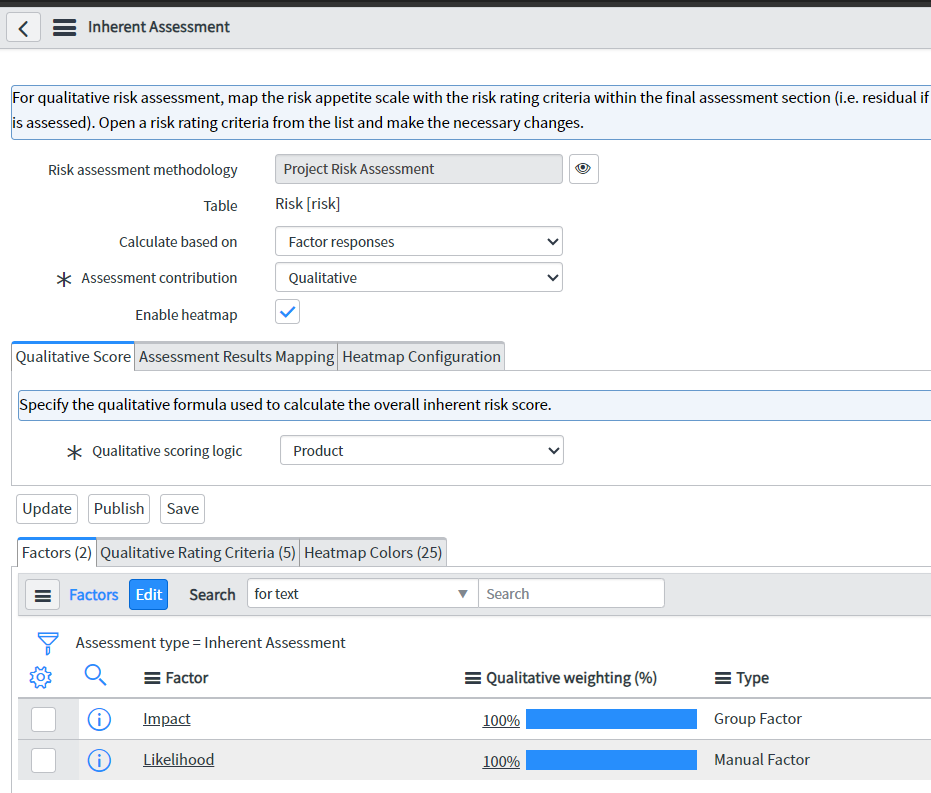The image size is (931, 793).
Task: Select the Likelihood row checkbox
Action: (43, 760)
